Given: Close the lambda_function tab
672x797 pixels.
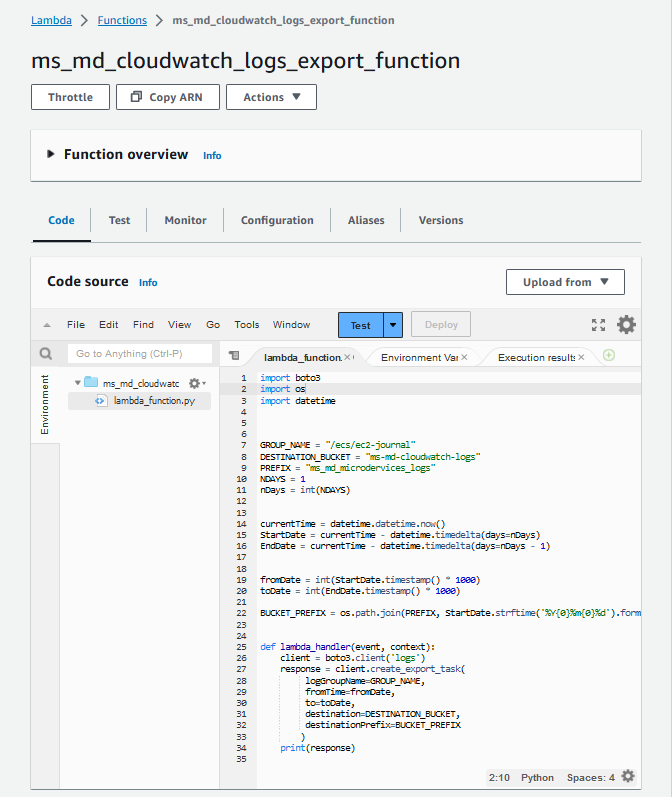Looking at the screenshot, I should (347, 357).
